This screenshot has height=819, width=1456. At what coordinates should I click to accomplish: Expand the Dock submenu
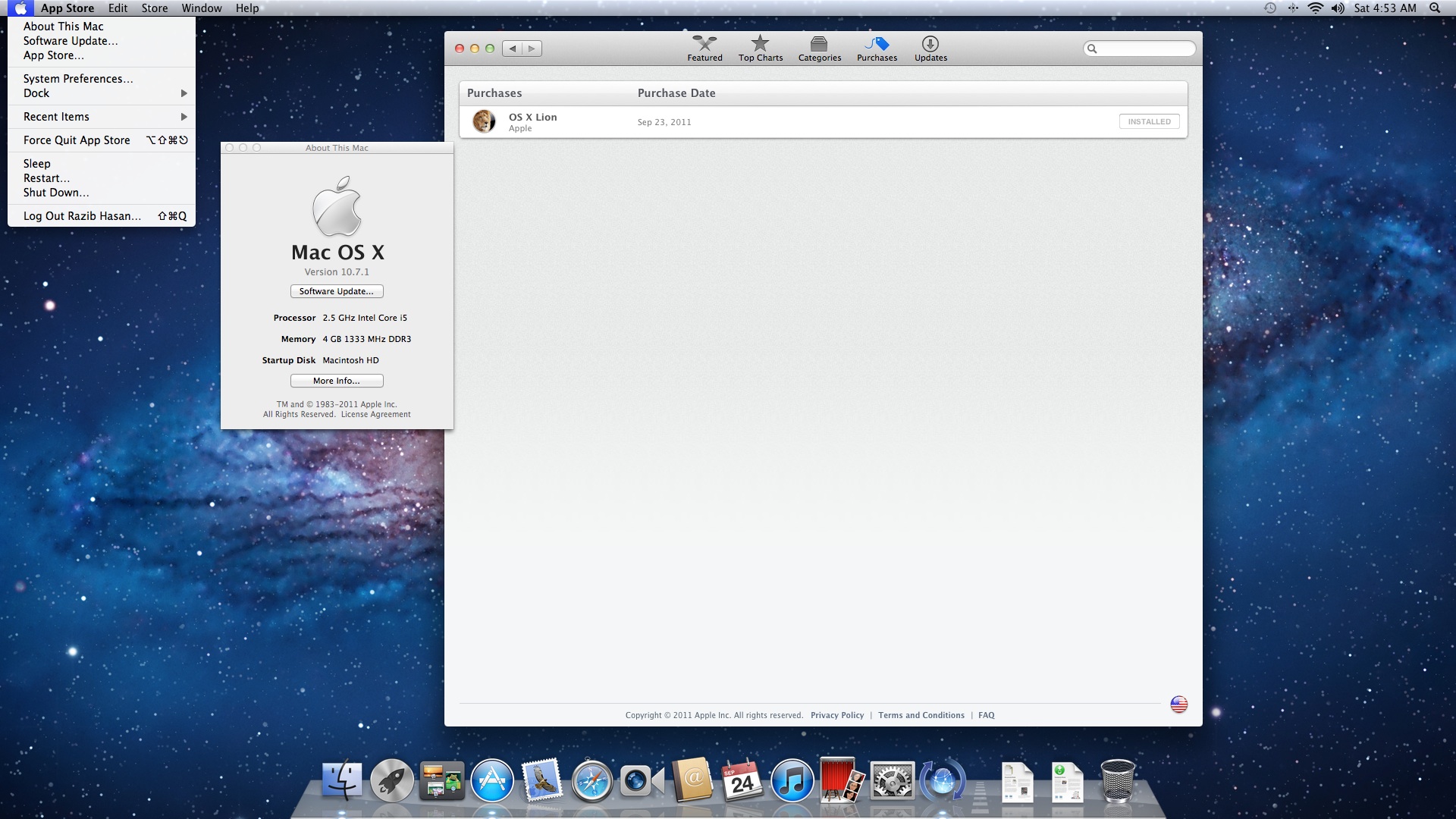[x=102, y=93]
